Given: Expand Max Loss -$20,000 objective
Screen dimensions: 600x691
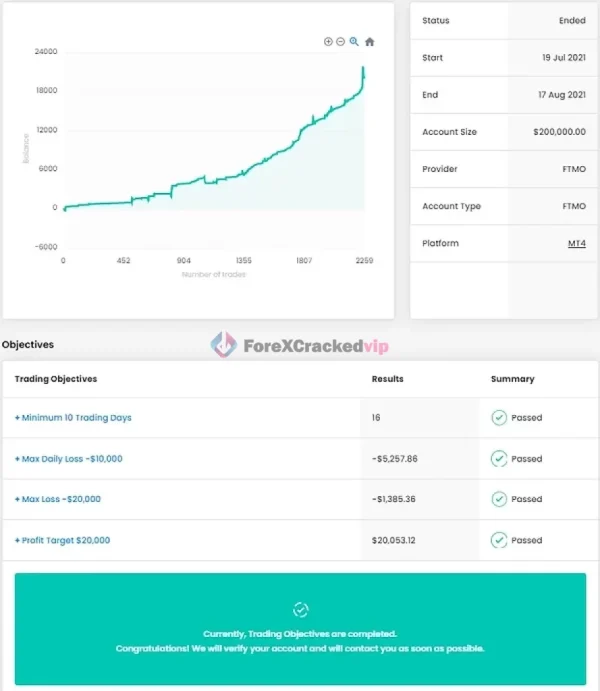Looking at the screenshot, I should tap(58, 499).
